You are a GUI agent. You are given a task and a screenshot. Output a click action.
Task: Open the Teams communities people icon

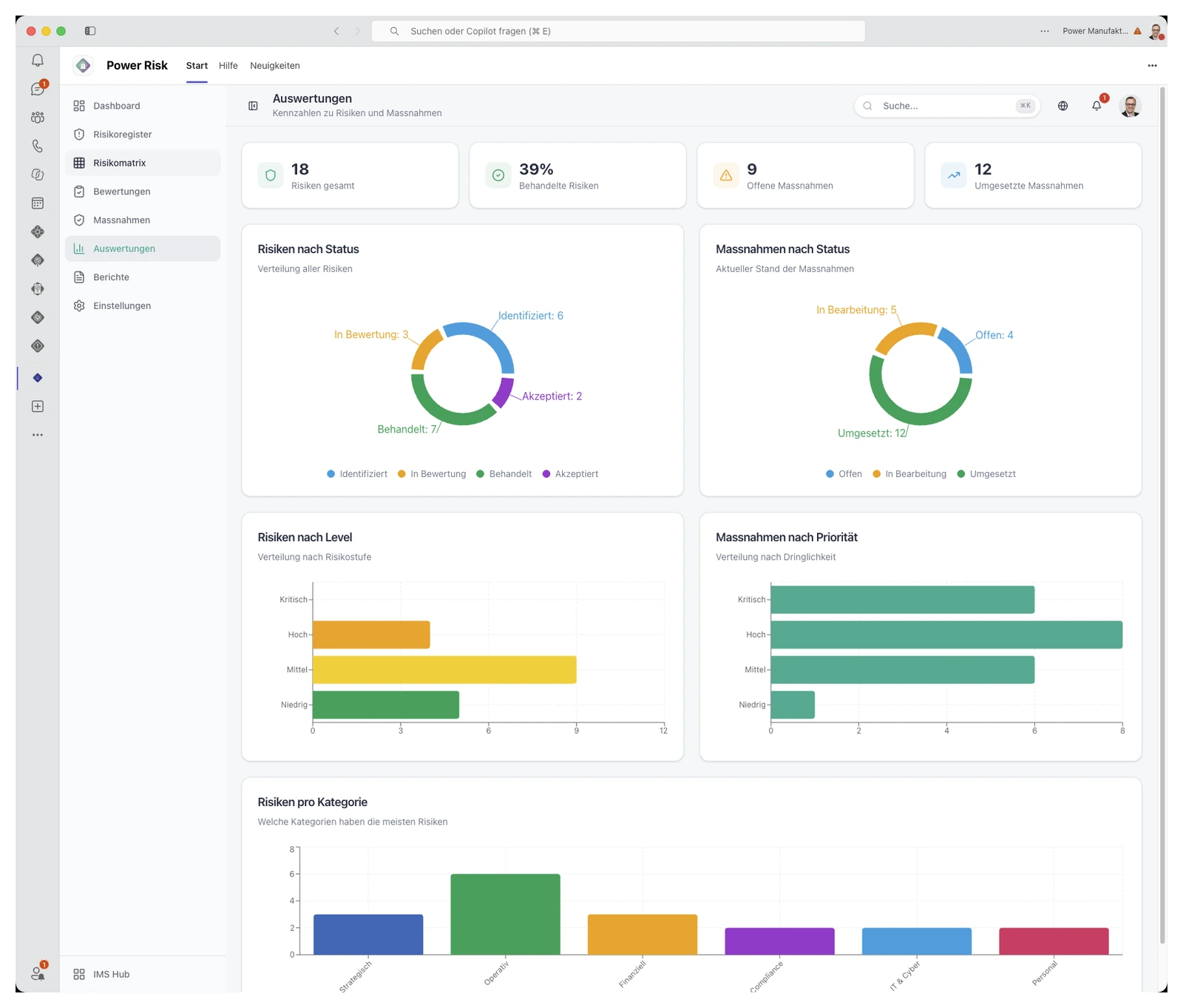pyautogui.click(x=38, y=118)
